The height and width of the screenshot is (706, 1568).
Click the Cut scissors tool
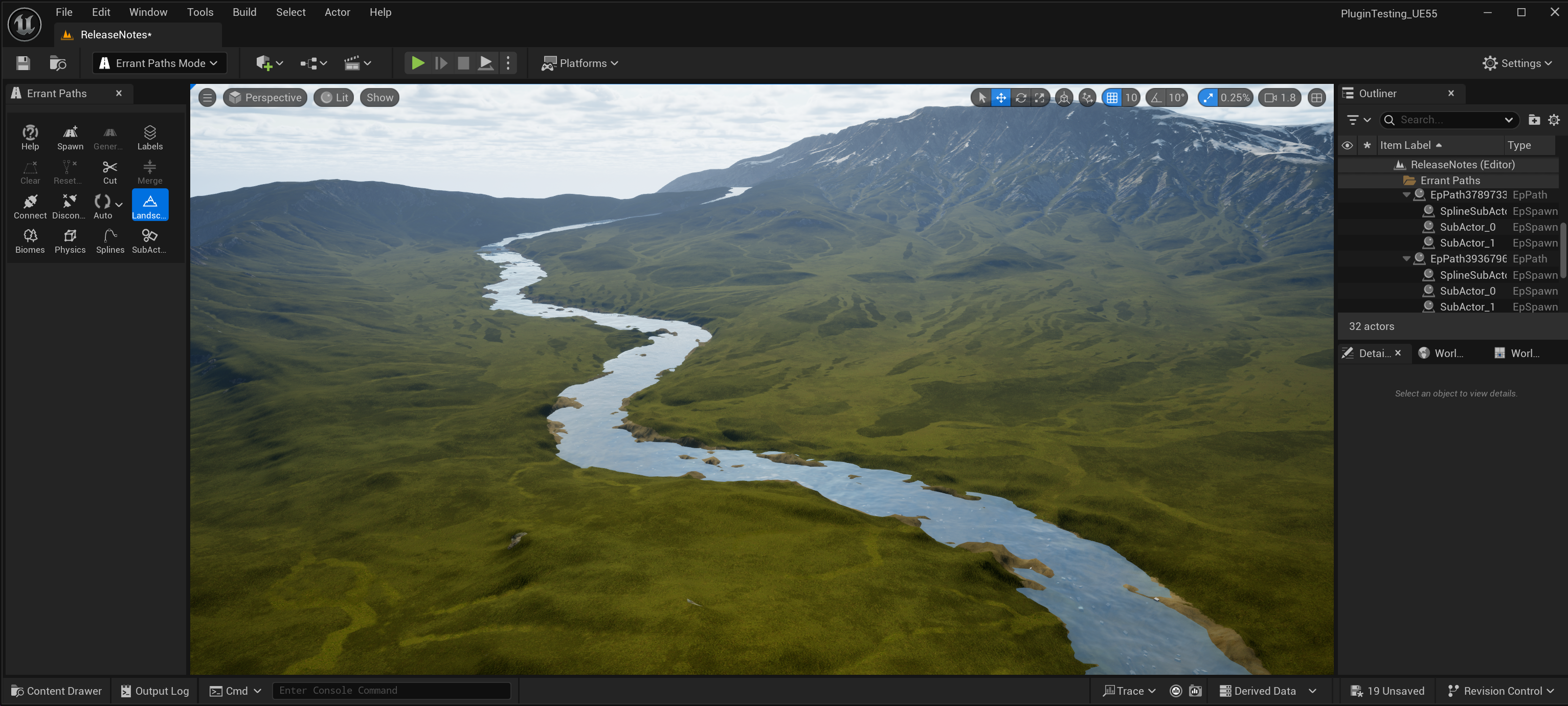click(109, 172)
